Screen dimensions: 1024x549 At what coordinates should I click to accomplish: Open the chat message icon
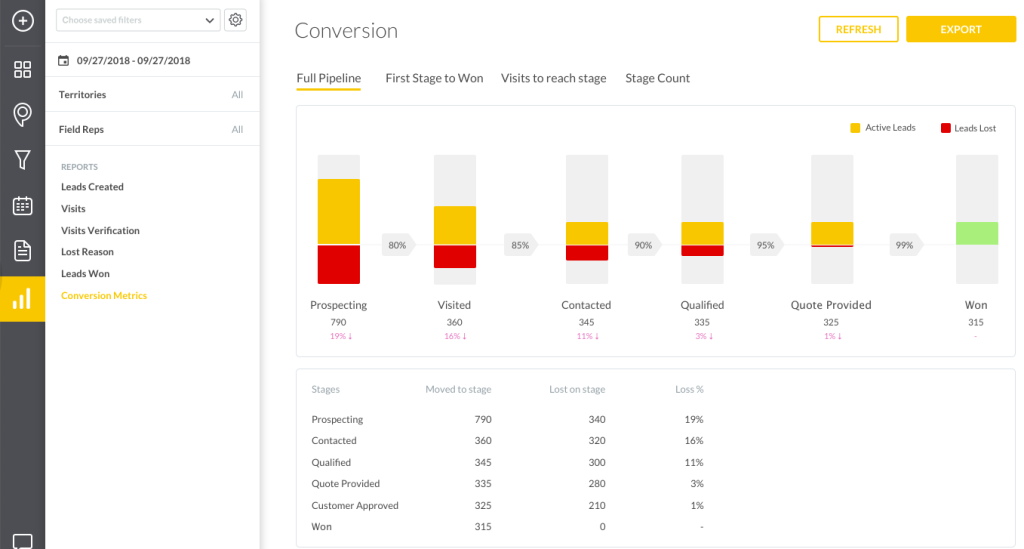[x=22, y=541]
